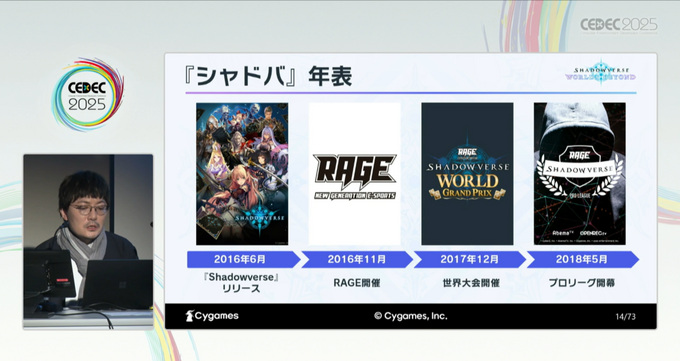680x361 pixels.
Task: Select the Shadowverse key art poster
Action: pyautogui.click(x=242, y=174)
